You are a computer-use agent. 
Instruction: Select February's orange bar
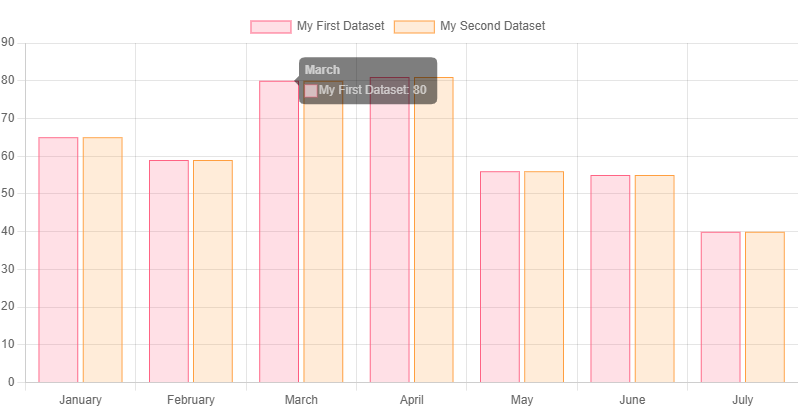(x=213, y=271)
